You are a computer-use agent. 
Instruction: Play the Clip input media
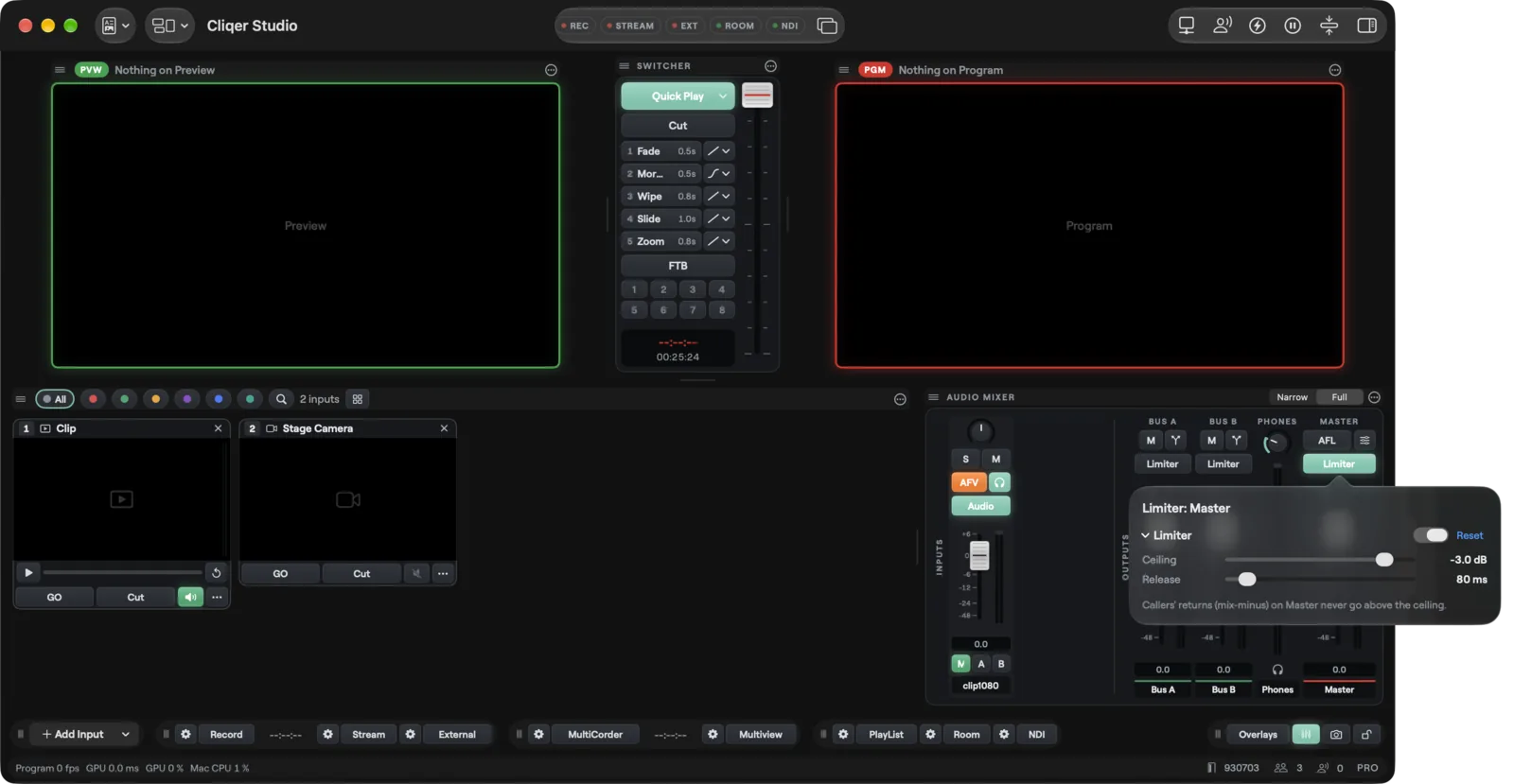(x=28, y=573)
